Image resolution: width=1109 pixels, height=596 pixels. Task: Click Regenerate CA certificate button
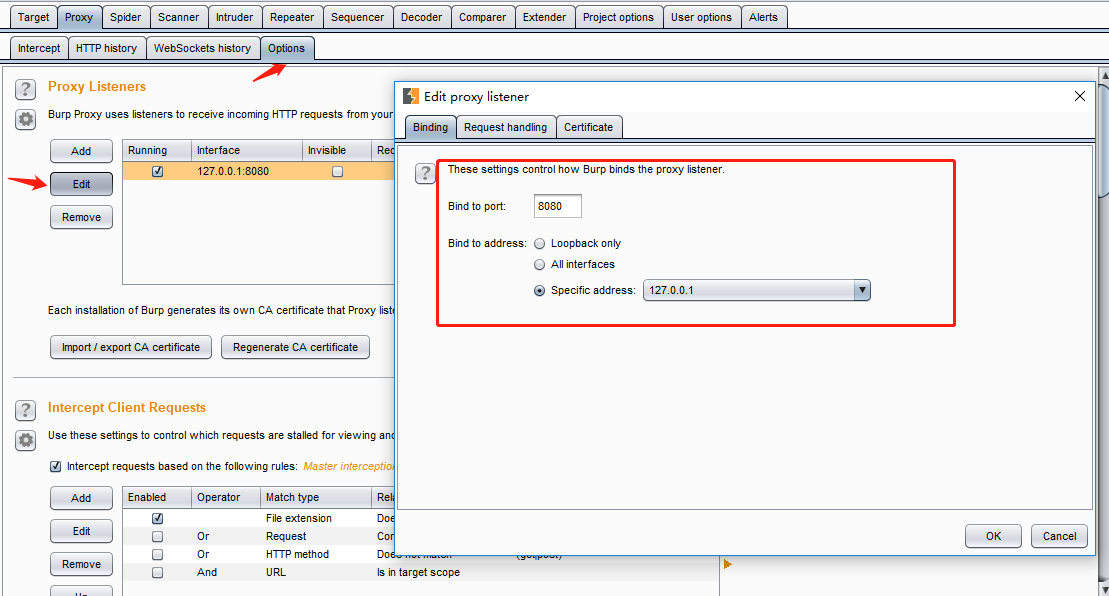296,347
